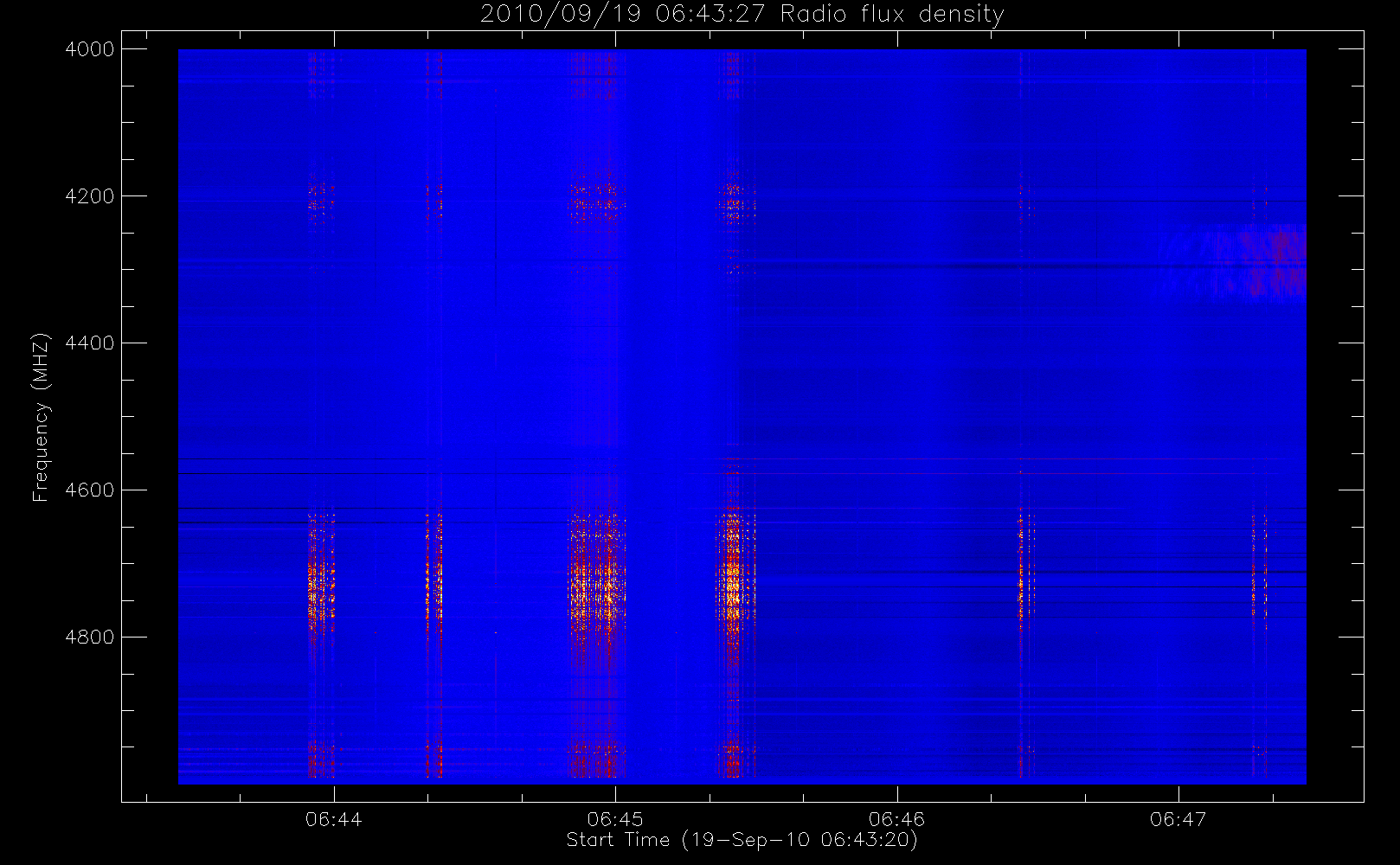
Task: Click the 'Frequency (MHZ)' axis label
Action: (41, 418)
